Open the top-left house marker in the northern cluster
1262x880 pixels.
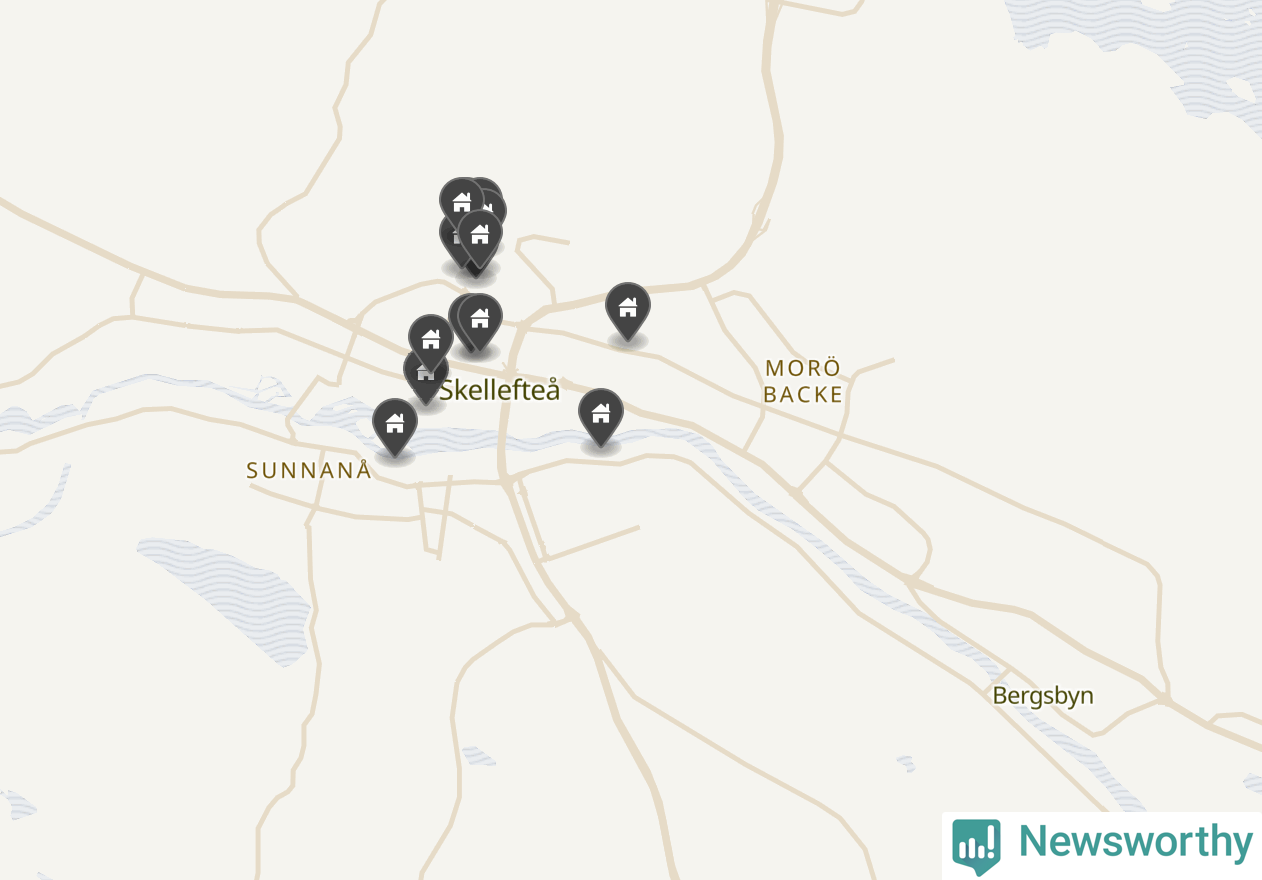click(460, 201)
